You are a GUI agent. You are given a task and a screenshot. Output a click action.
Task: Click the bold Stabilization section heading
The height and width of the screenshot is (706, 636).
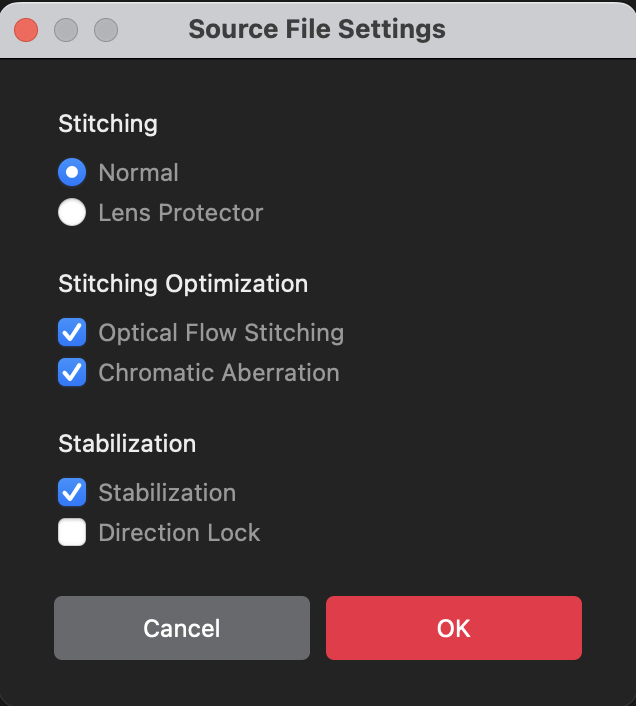127,443
